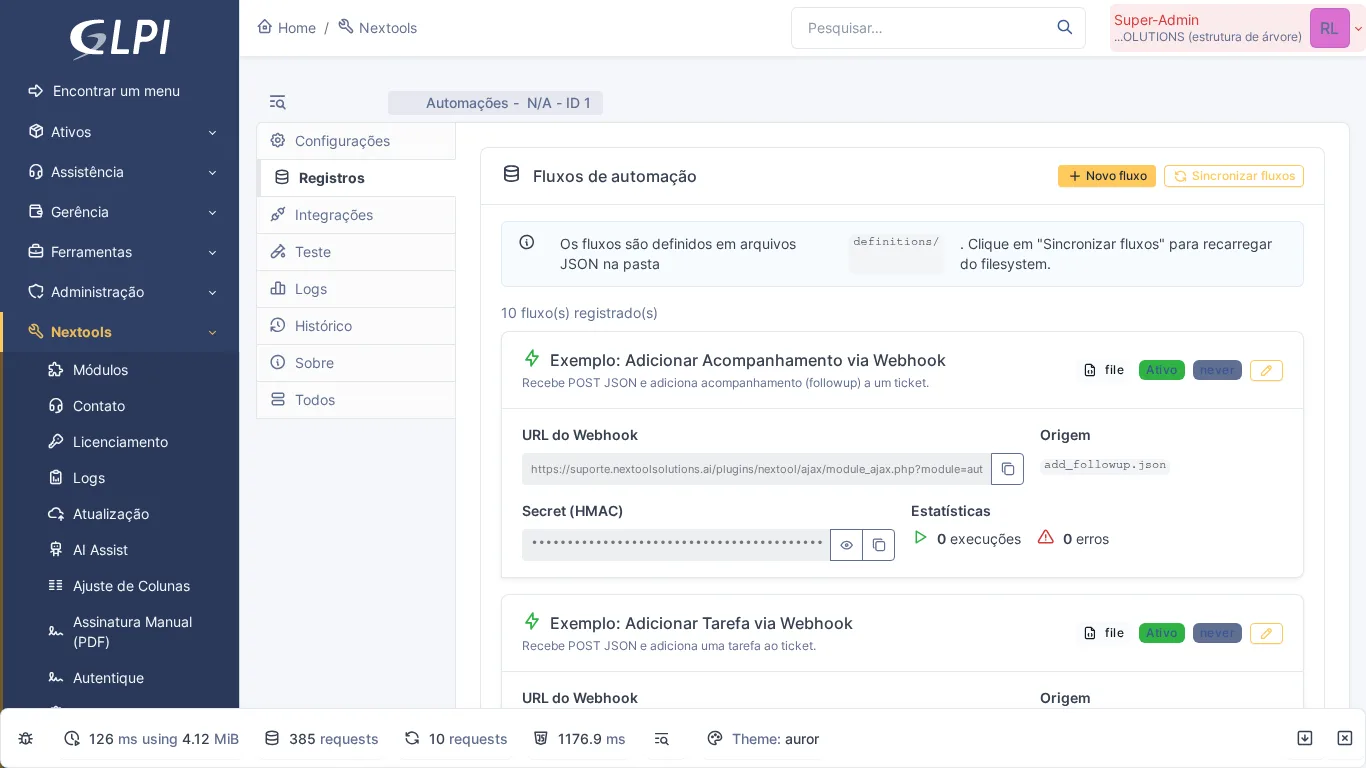Screen dimensions: 1366x768
Task: Click the pencil edit icon on first flow
Action: (x=1266, y=370)
